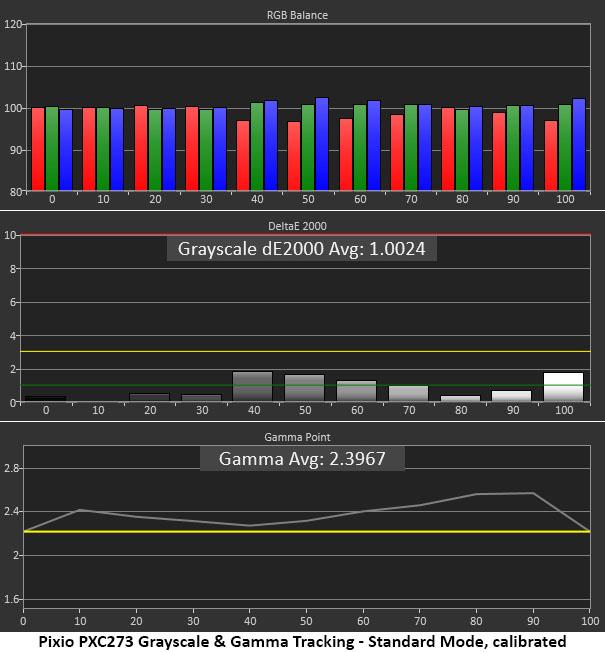Click the Grayscale dE2000 Avg: 1.0024 label

301,249
